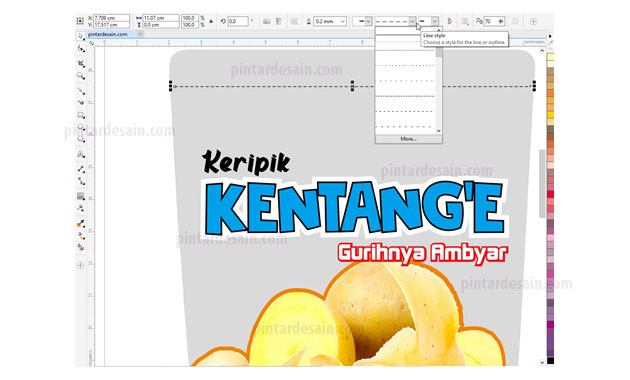
Task: Open the dashed line style dropdown
Action: pyautogui.click(x=412, y=21)
